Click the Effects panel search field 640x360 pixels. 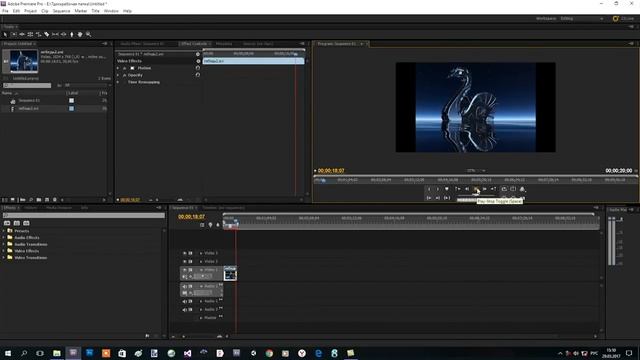(x=84, y=215)
